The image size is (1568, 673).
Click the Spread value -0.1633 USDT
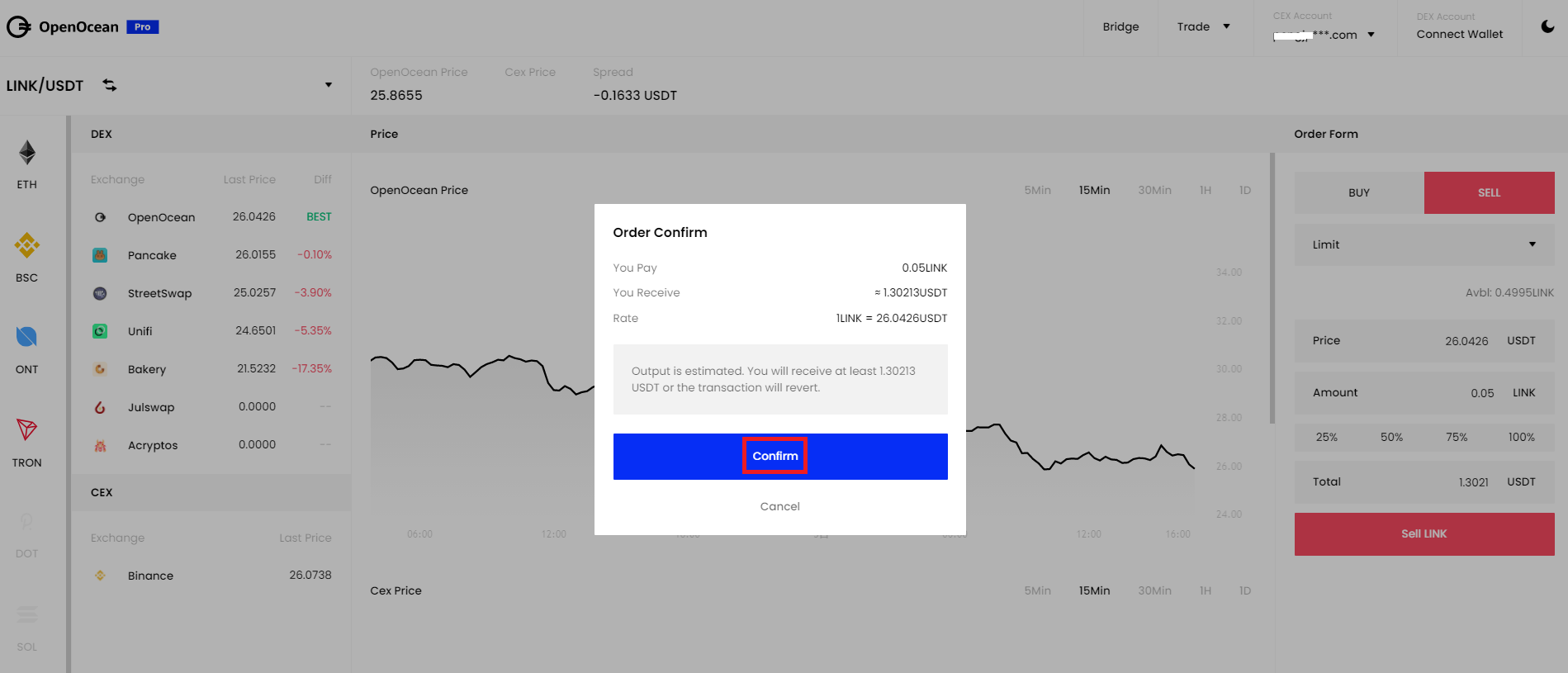(635, 95)
